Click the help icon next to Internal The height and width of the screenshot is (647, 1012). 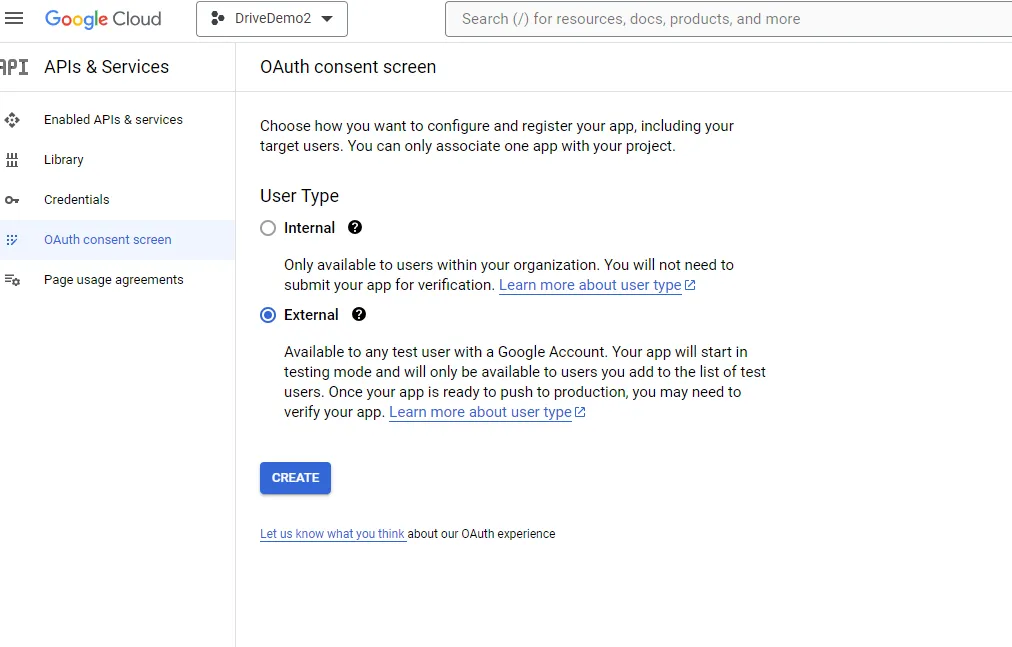click(355, 227)
